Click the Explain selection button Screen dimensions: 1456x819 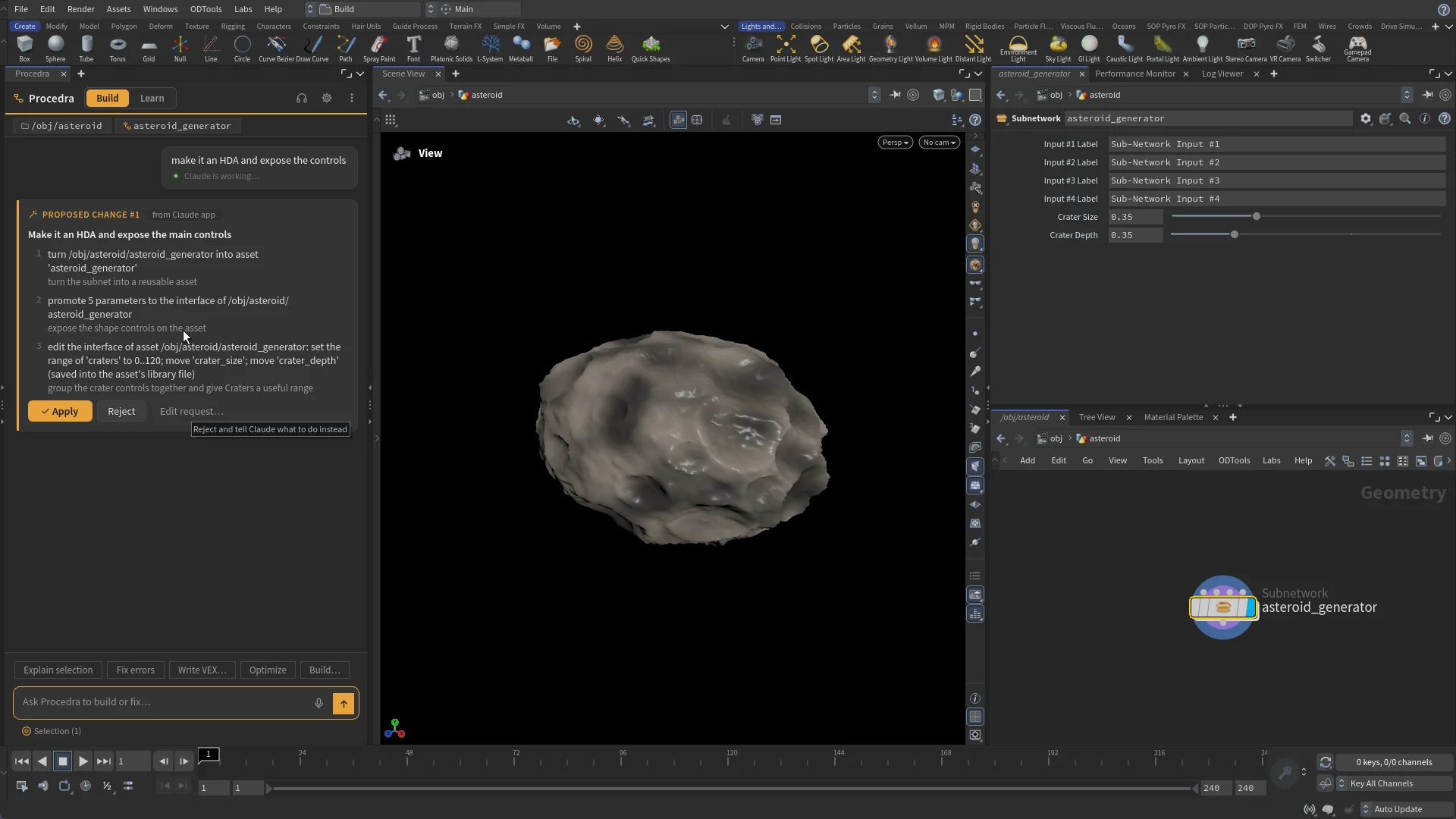point(58,670)
